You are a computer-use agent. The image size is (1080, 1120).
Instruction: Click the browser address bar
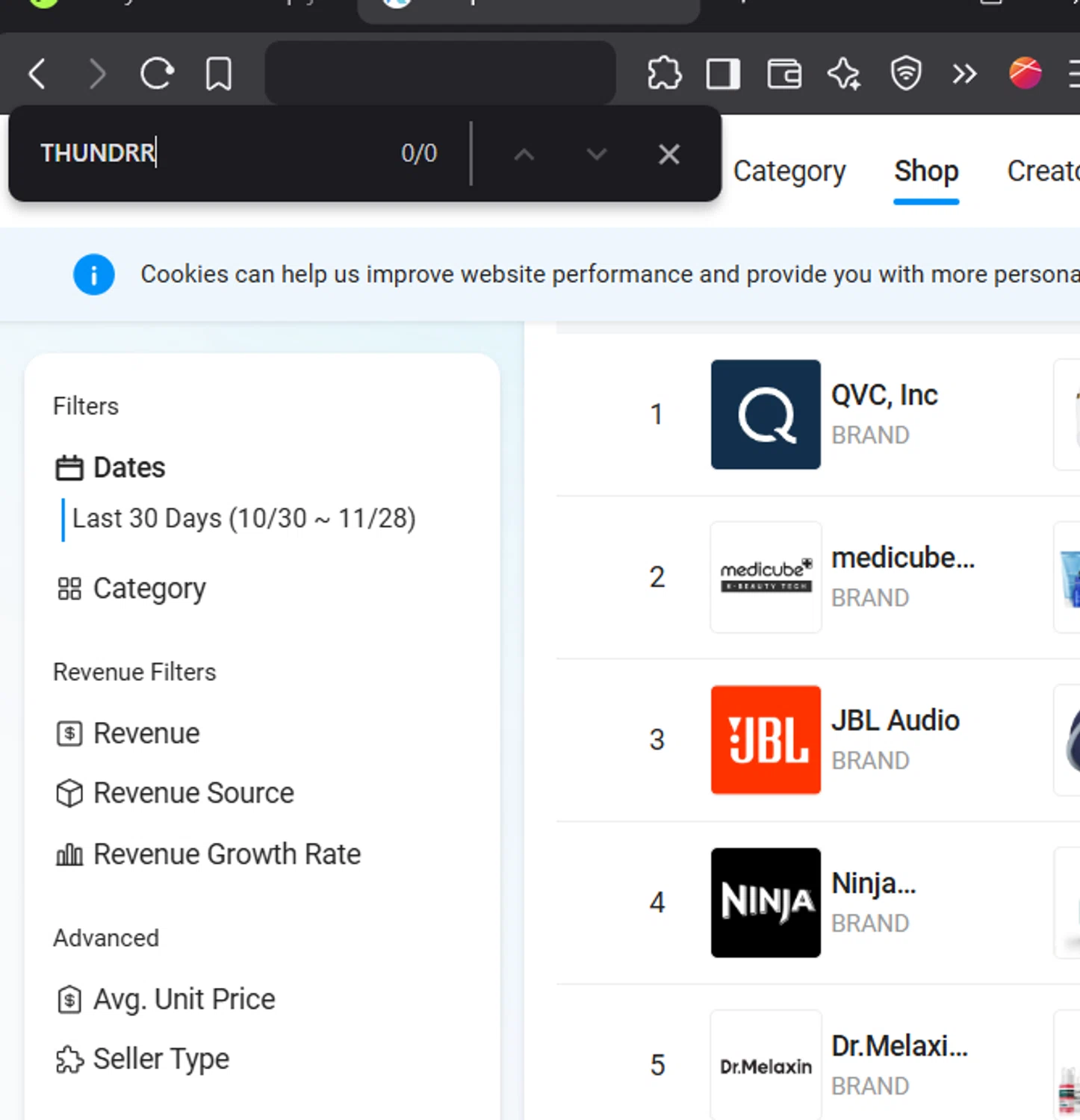(440, 73)
